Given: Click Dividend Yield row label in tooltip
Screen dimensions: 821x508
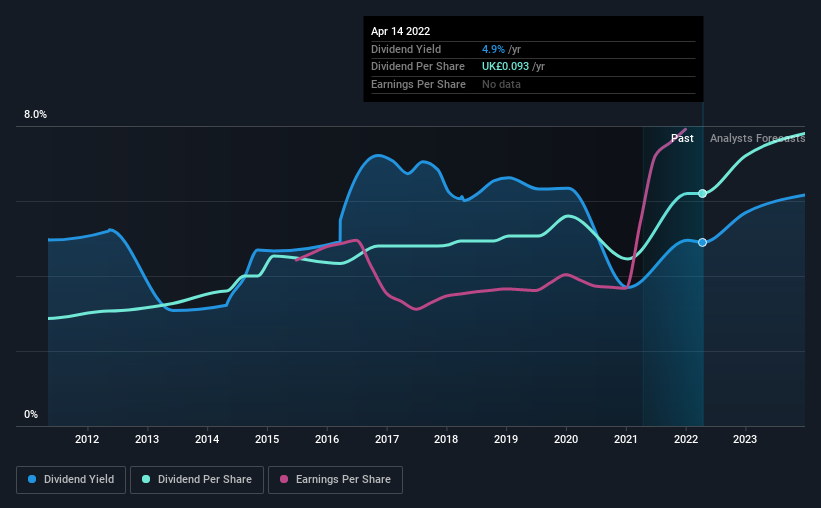Looking at the screenshot, I should point(406,49).
